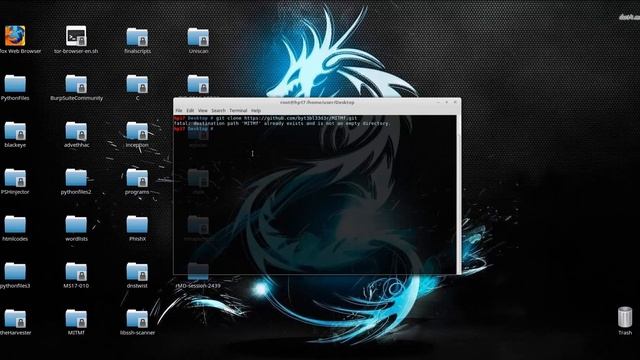Select the advethhac folder
The height and width of the screenshot is (360, 640).
tap(76, 131)
